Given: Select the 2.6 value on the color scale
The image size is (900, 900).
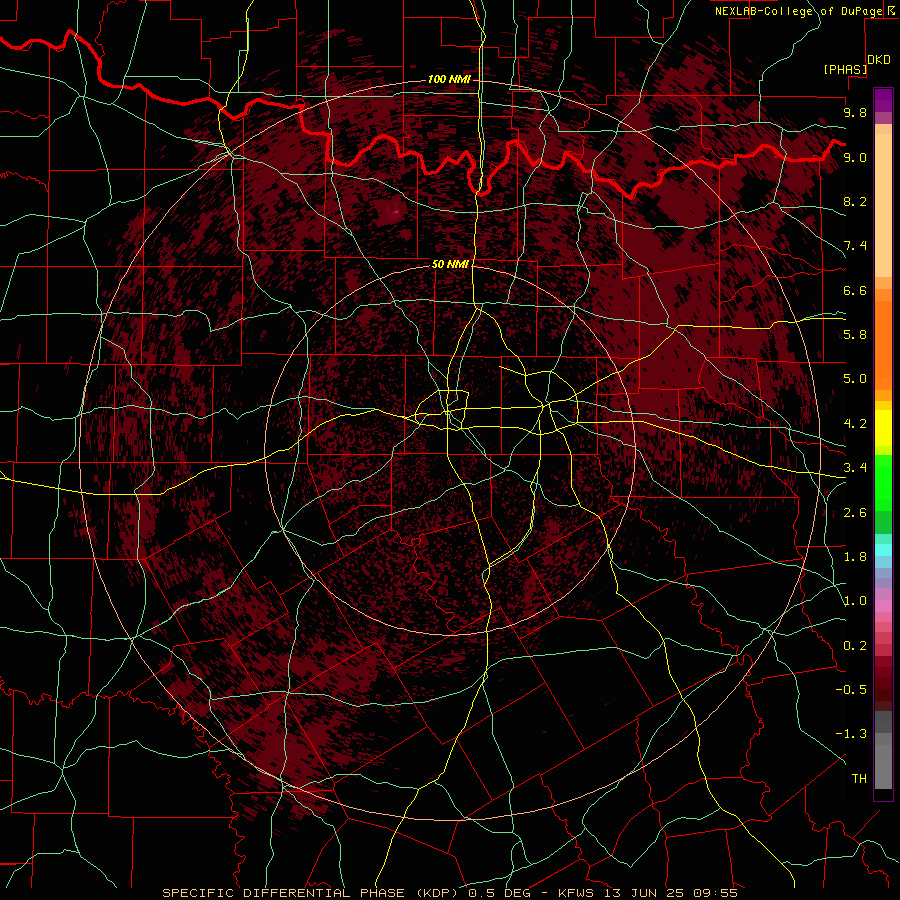Looking at the screenshot, I should [855, 513].
